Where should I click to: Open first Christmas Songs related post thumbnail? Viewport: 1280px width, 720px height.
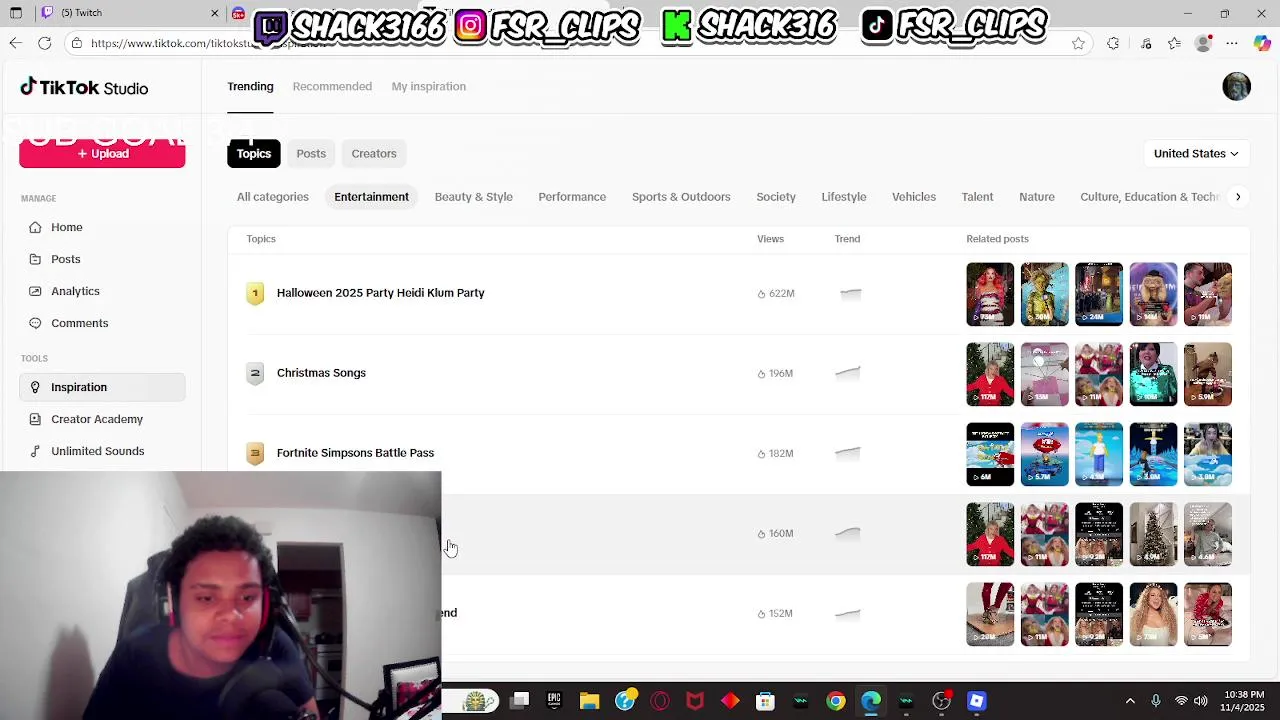click(990, 374)
